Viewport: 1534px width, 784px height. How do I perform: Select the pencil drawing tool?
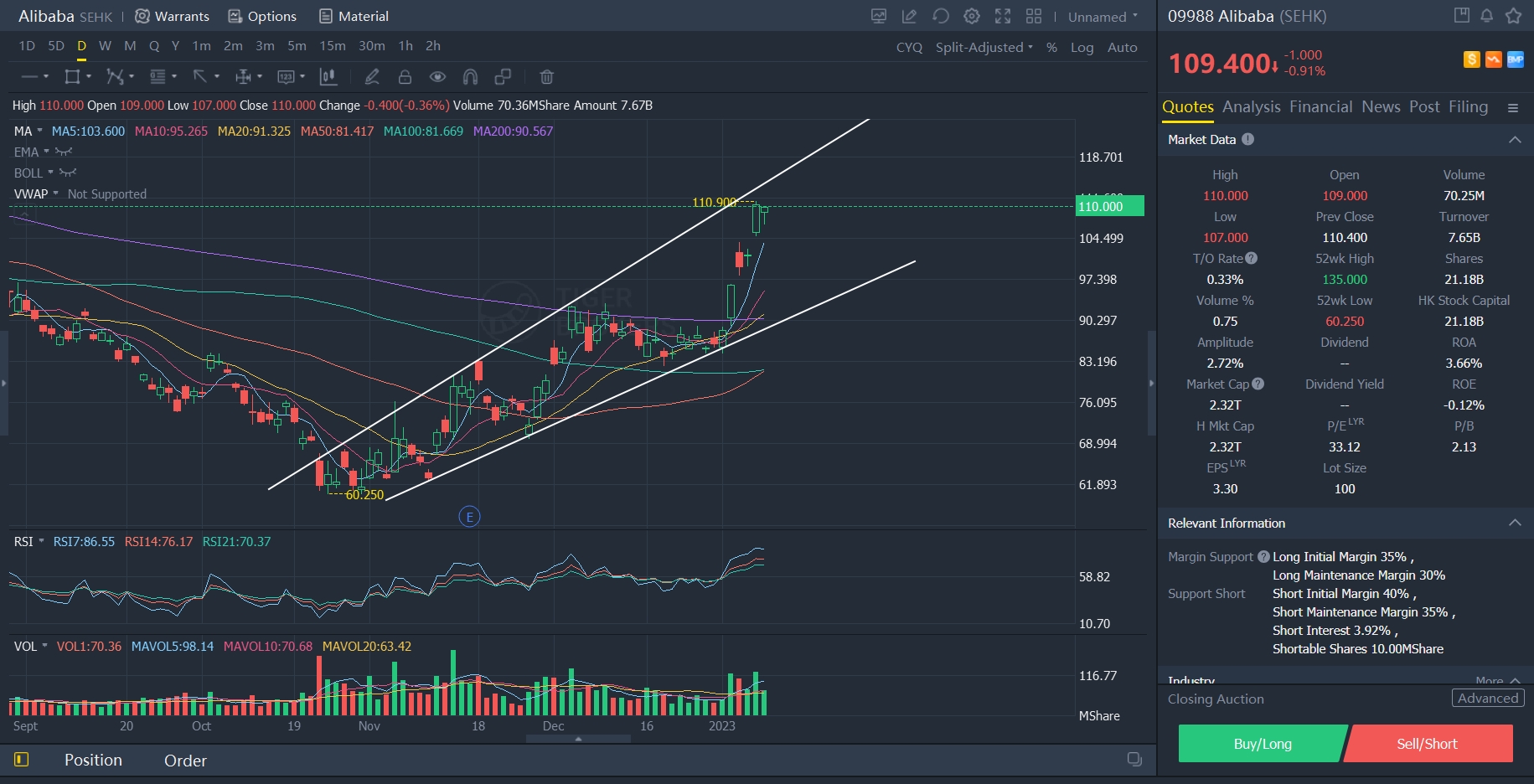coord(372,77)
